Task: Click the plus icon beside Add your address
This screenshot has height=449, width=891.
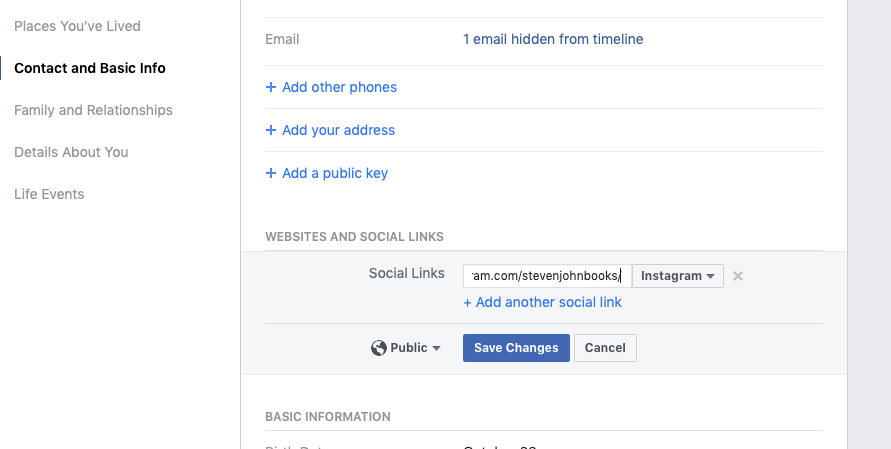Action: point(271,130)
